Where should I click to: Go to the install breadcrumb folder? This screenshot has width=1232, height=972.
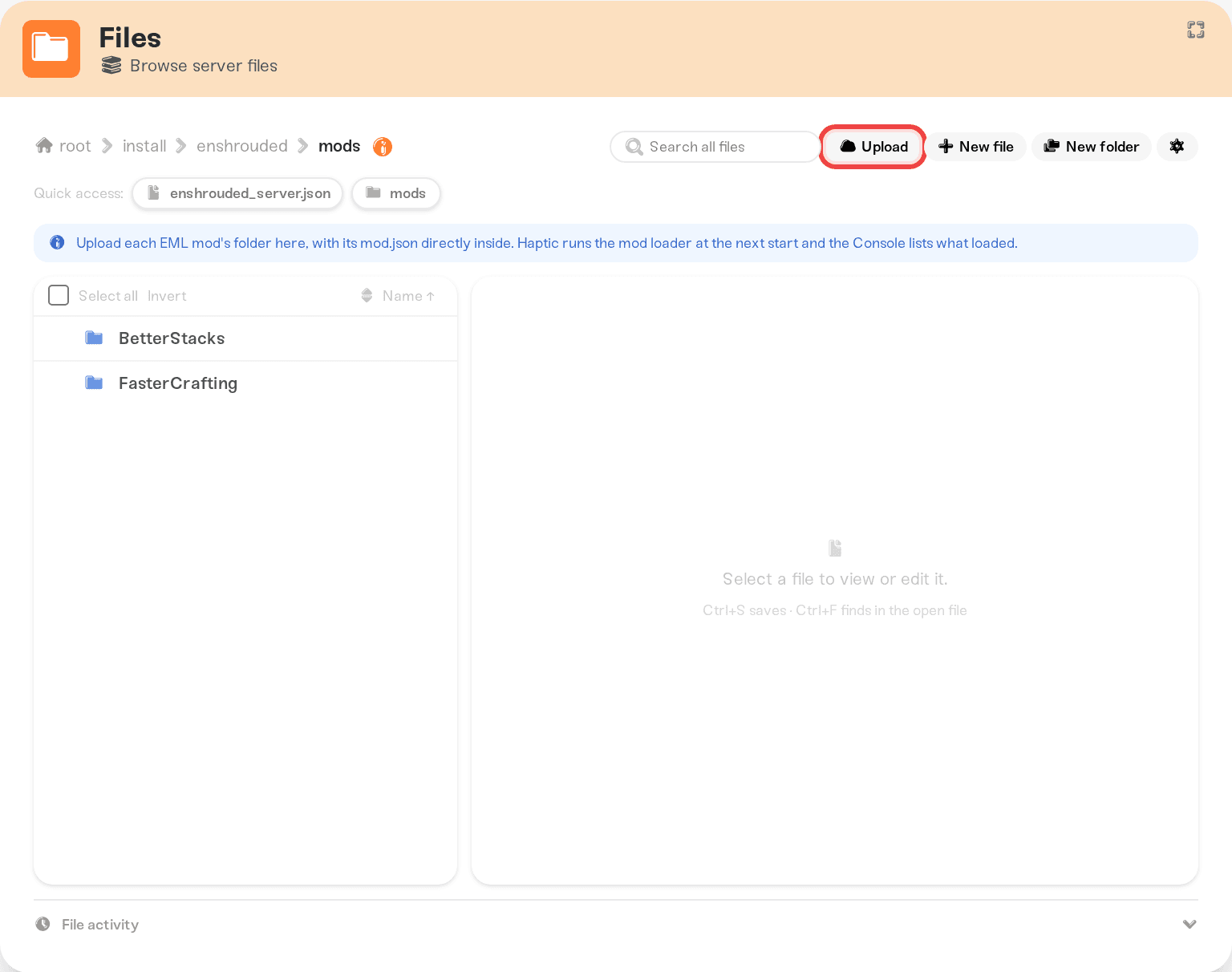144,146
